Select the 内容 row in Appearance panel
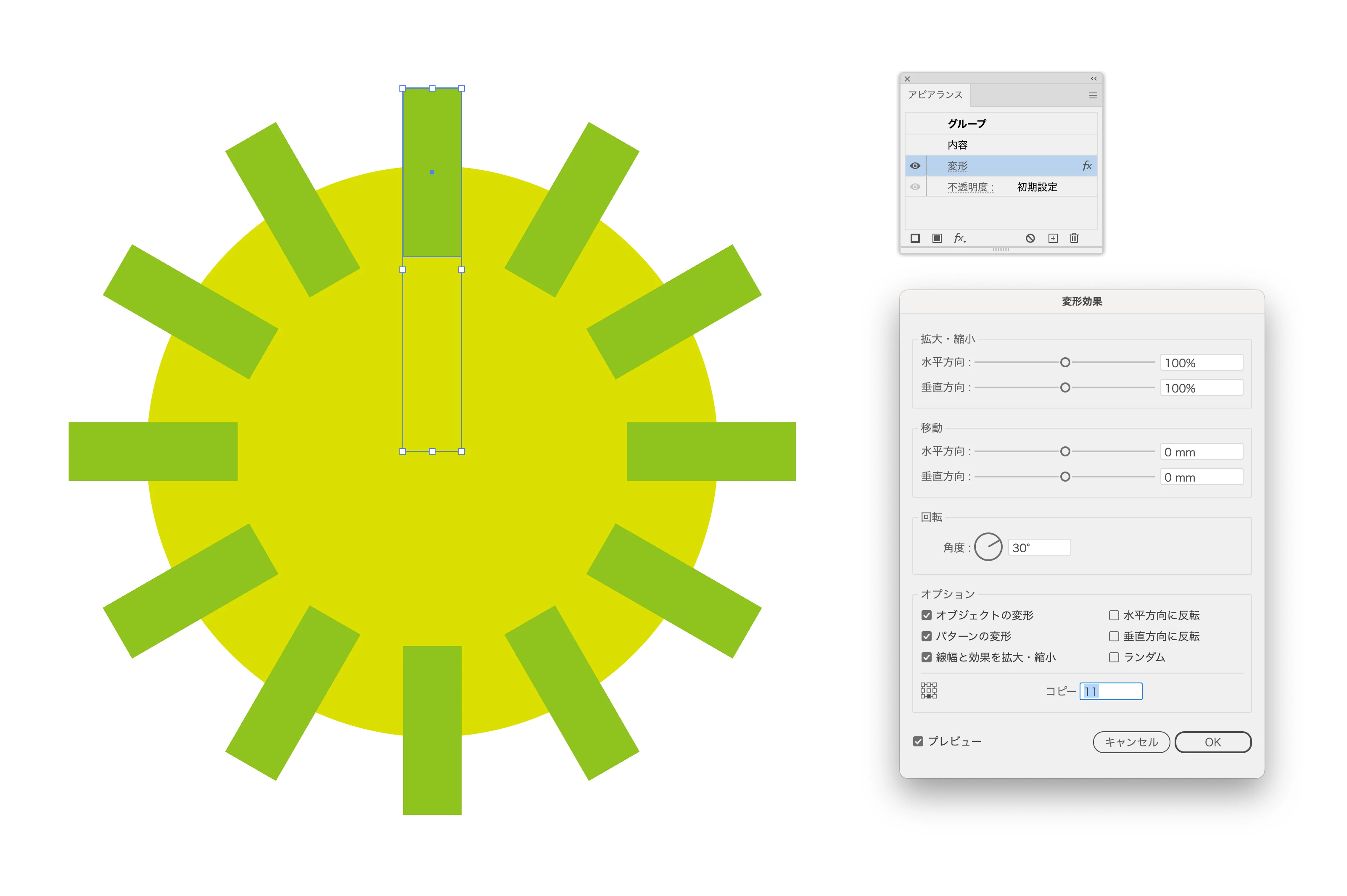The width and height of the screenshot is (1347, 896). 957,145
